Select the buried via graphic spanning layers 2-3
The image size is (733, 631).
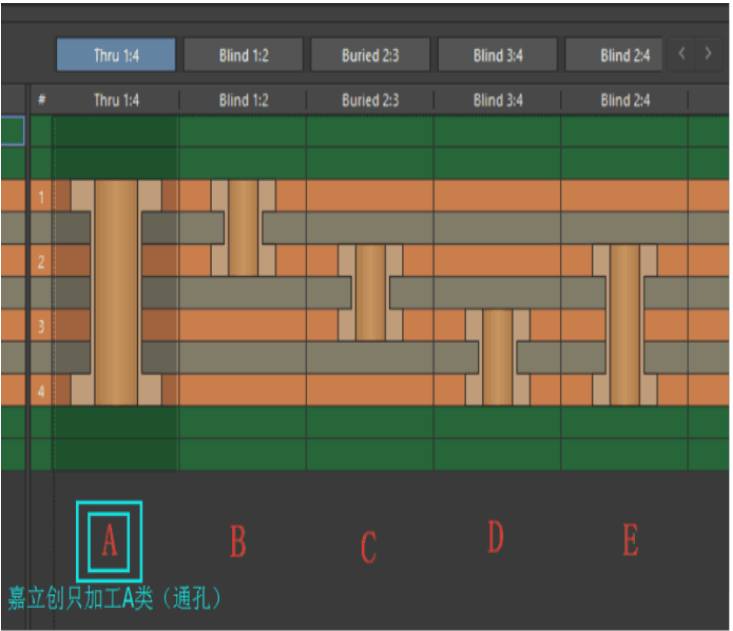(370, 292)
